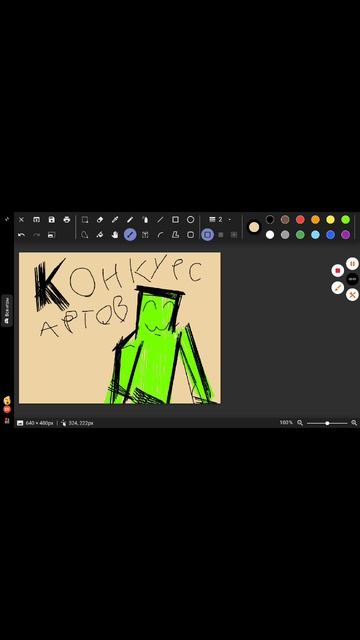Click the current beige color swatch
360x640 pixels.
click(254, 227)
